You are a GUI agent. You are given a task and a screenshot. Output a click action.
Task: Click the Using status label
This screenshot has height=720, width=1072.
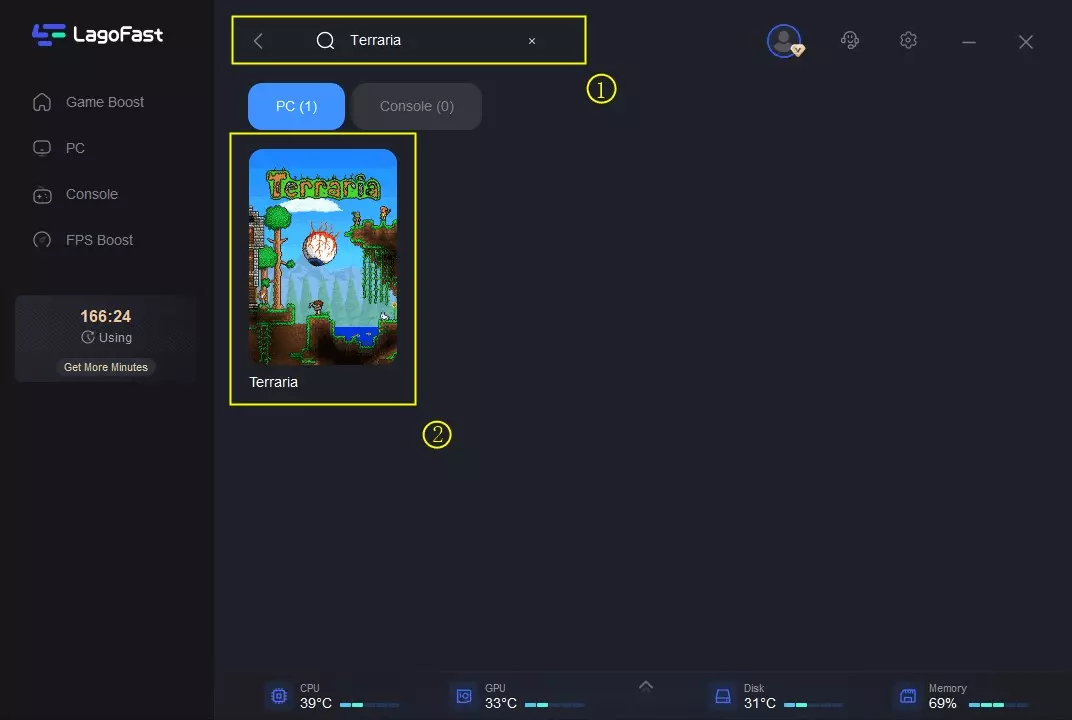[115, 338]
